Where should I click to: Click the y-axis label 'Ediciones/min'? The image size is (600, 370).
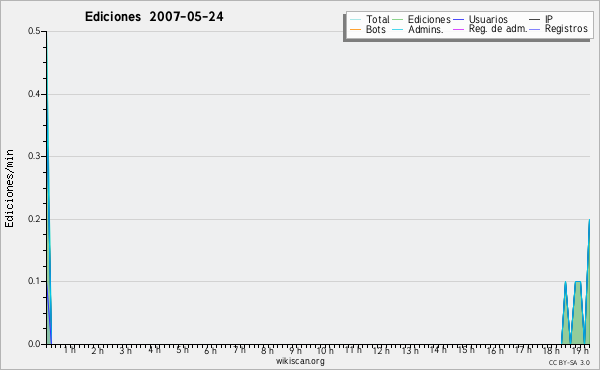(x=9, y=188)
